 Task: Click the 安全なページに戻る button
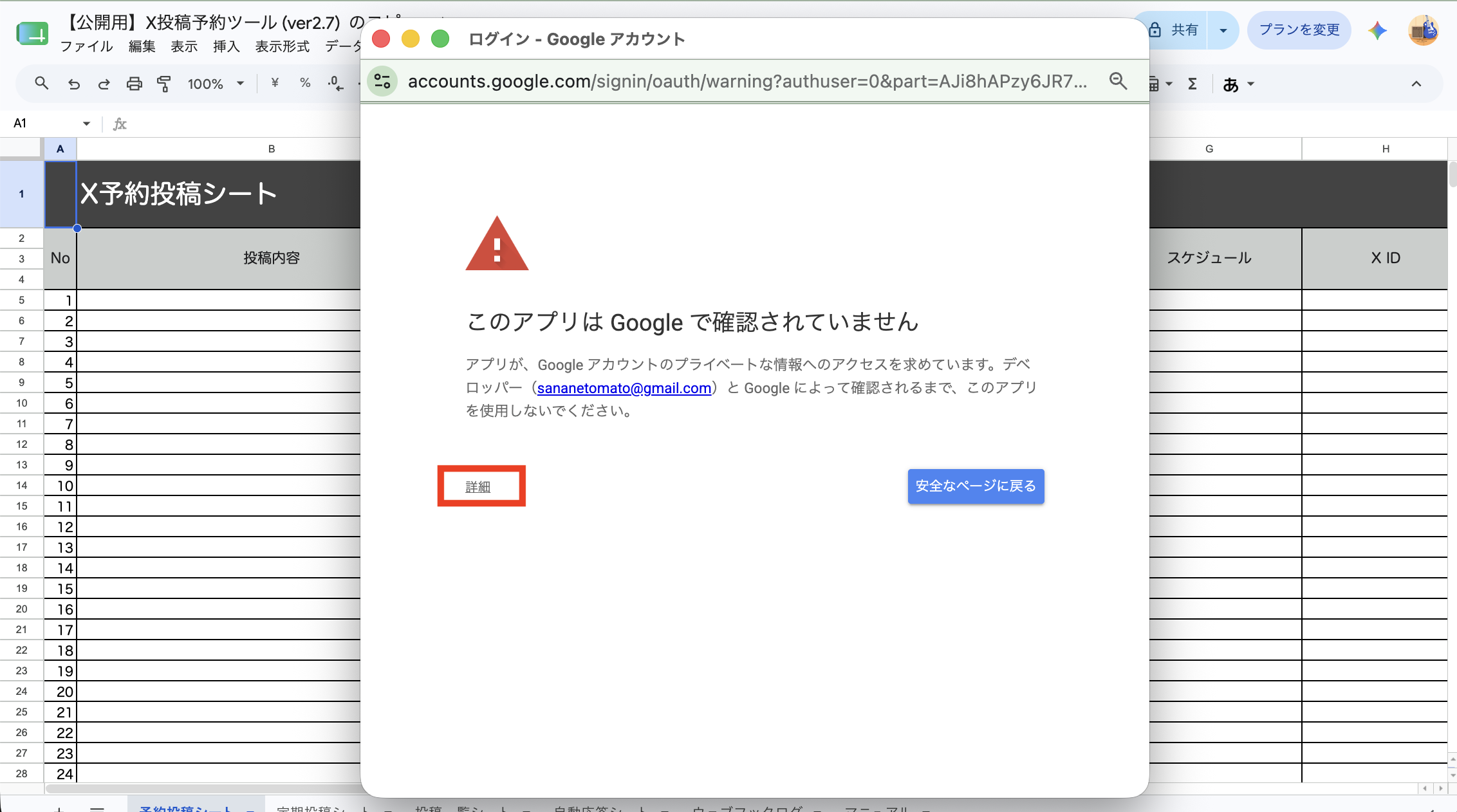976,486
